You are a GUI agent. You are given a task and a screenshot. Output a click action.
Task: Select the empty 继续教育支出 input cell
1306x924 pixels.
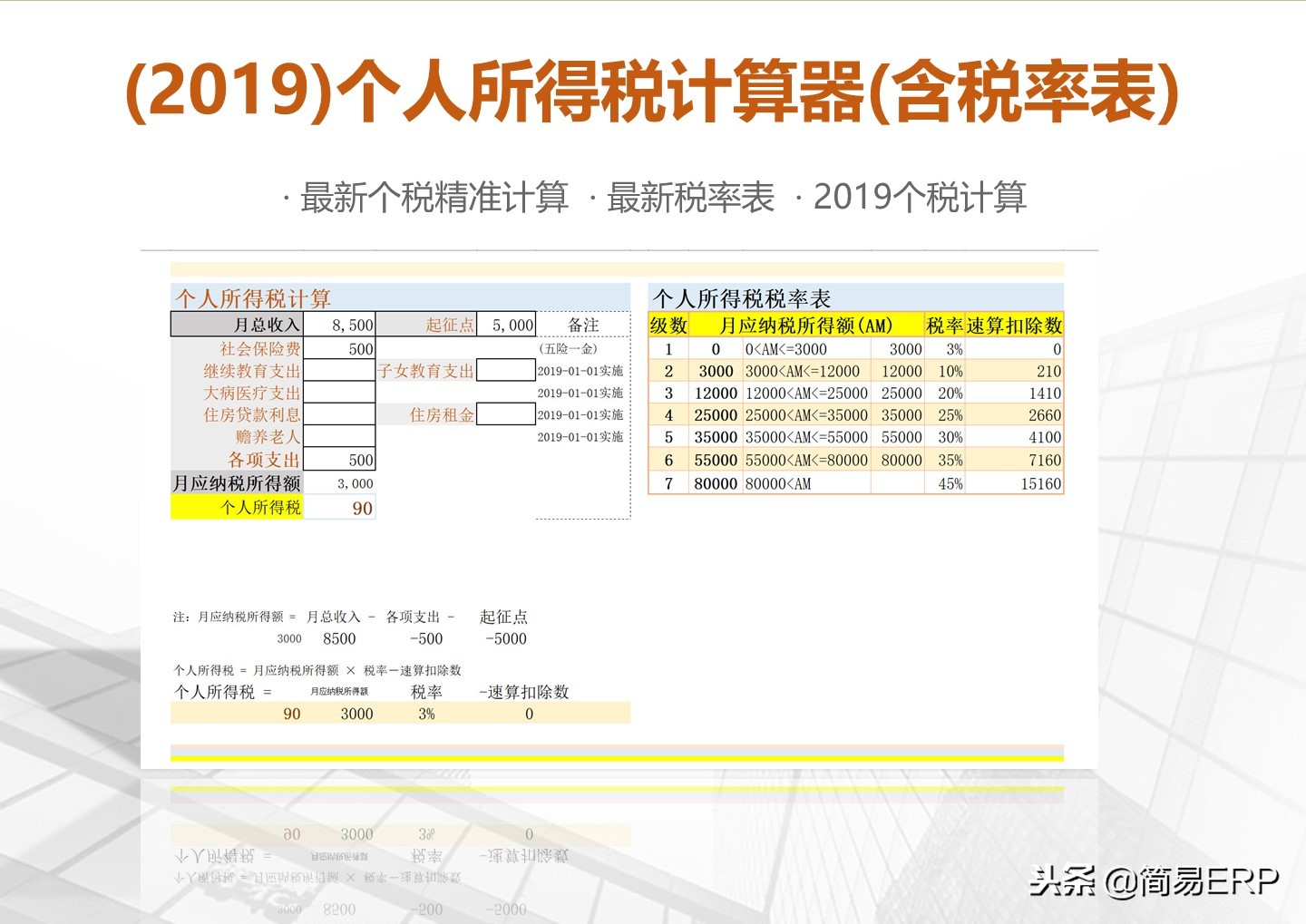coord(340,371)
